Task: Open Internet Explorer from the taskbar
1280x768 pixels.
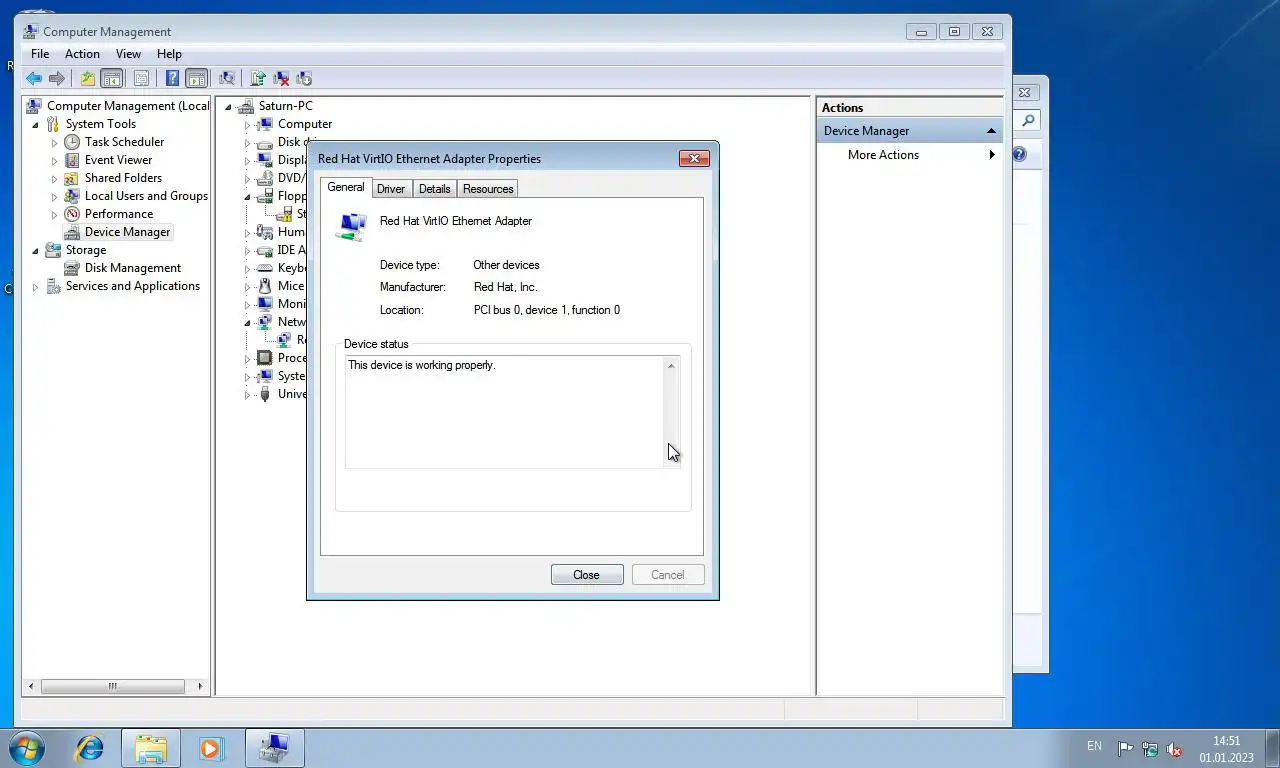Action: pos(90,748)
